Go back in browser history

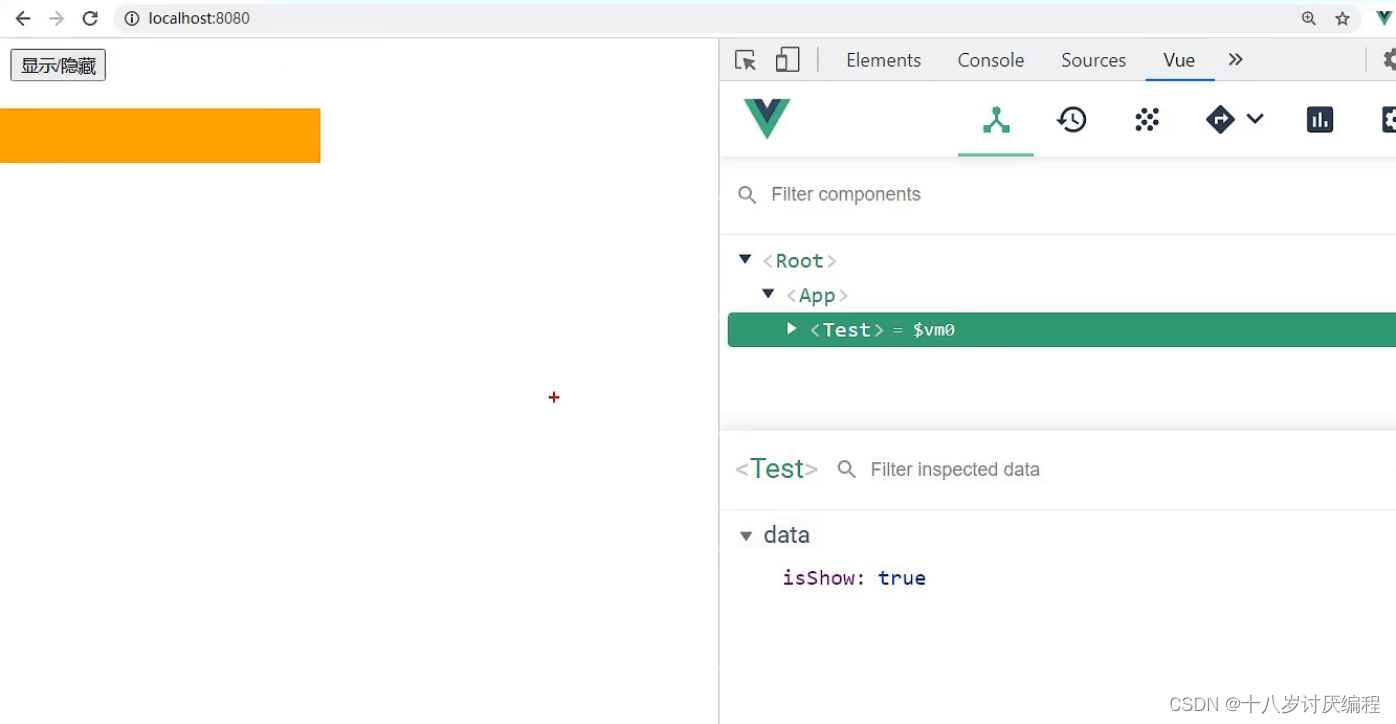click(x=23, y=18)
